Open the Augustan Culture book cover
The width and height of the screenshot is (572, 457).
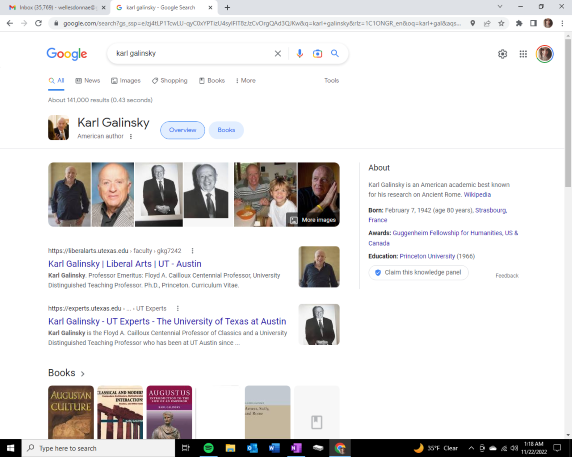tap(71, 412)
